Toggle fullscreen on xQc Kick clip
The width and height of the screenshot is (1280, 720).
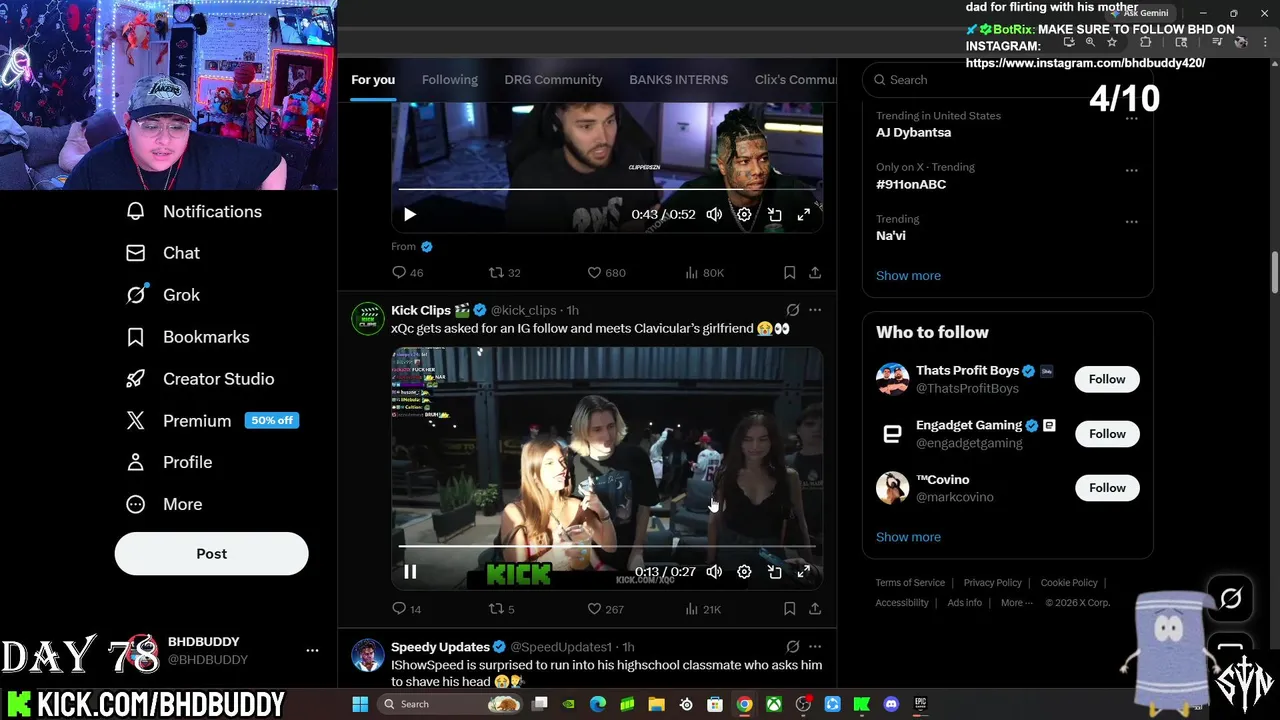803,572
